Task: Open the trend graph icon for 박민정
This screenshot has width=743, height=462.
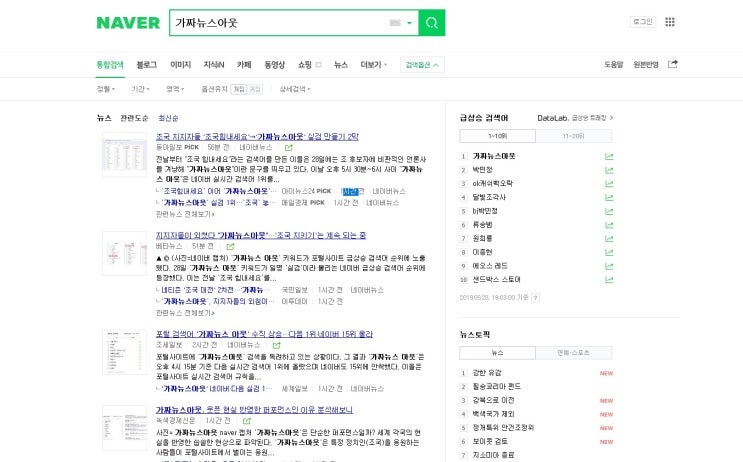Action: tap(609, 170)
